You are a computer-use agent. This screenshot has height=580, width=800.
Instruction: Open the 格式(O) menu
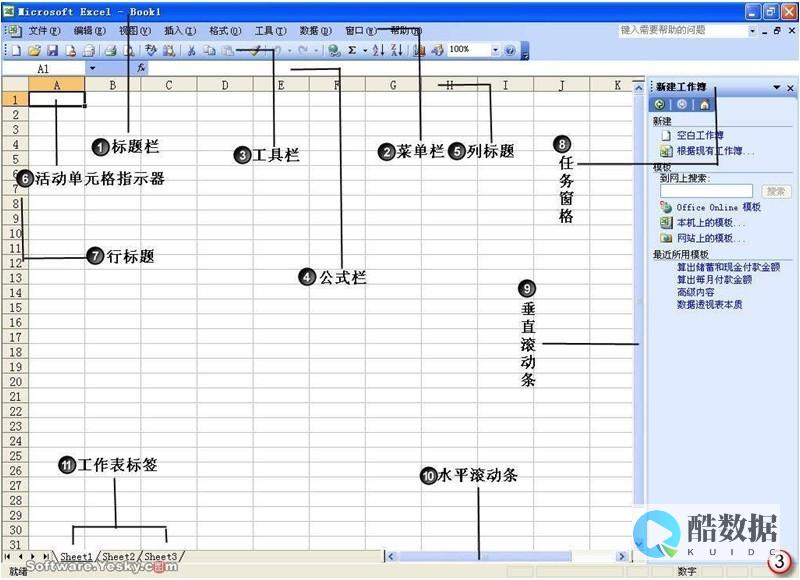[225, 31]
